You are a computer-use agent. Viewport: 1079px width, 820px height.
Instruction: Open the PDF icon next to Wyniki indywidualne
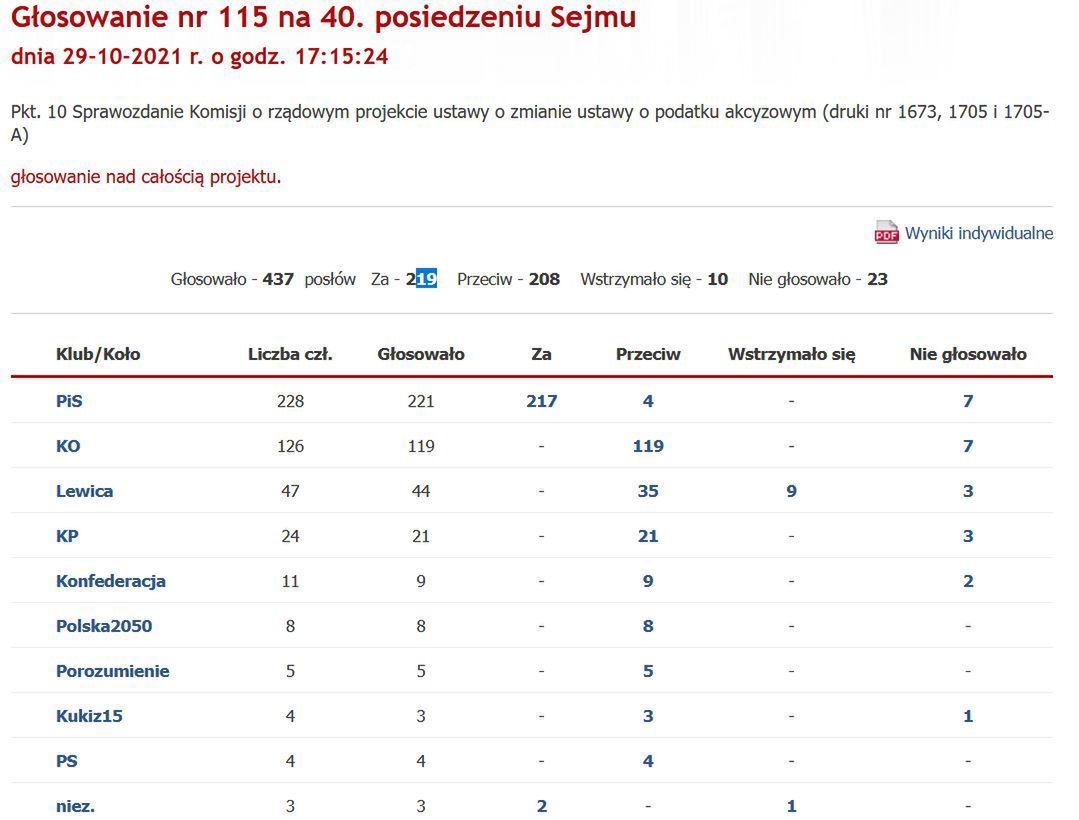pos(884,233)
